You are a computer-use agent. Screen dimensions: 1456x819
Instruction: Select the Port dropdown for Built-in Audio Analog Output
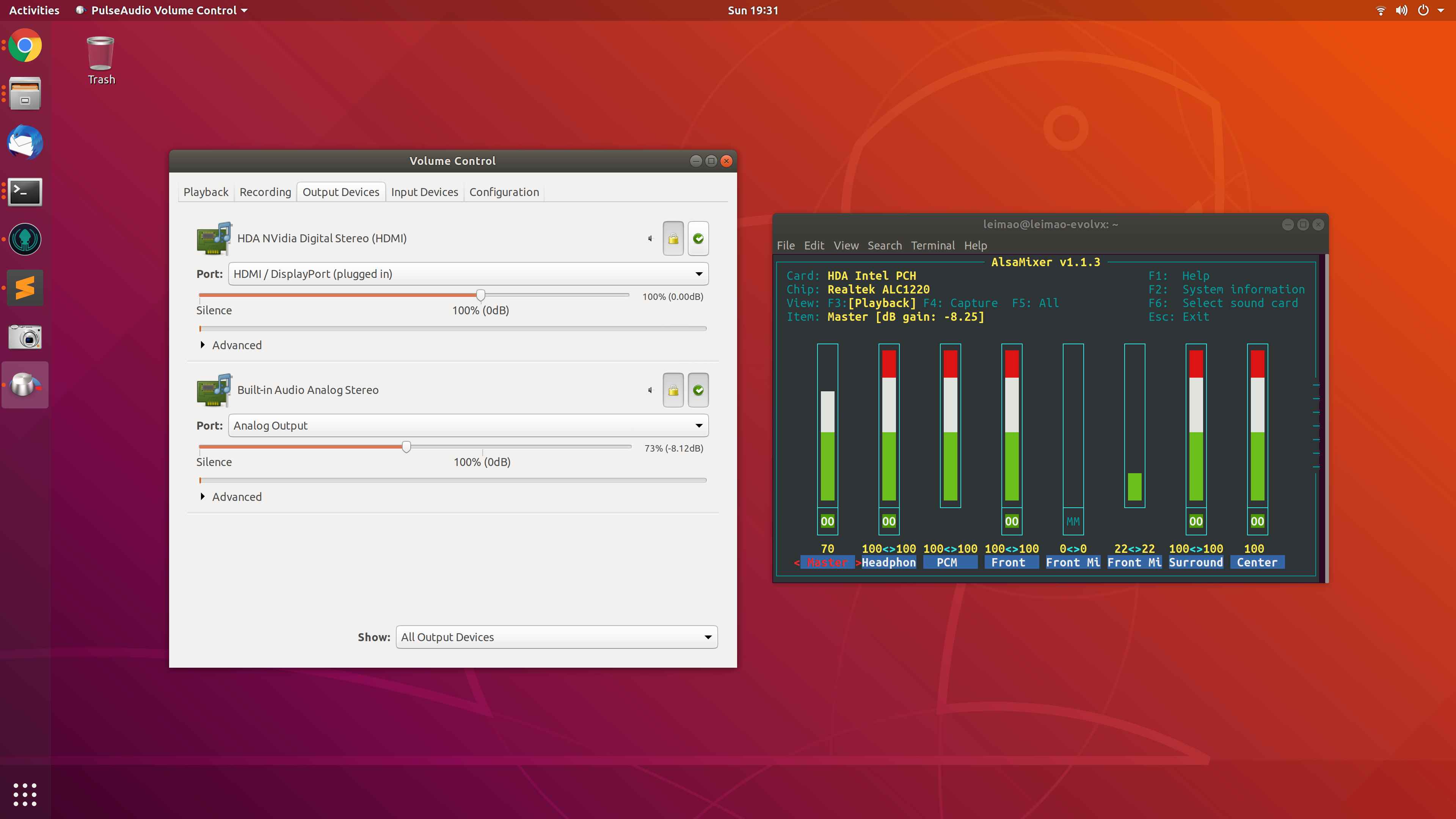click(467, 425)
